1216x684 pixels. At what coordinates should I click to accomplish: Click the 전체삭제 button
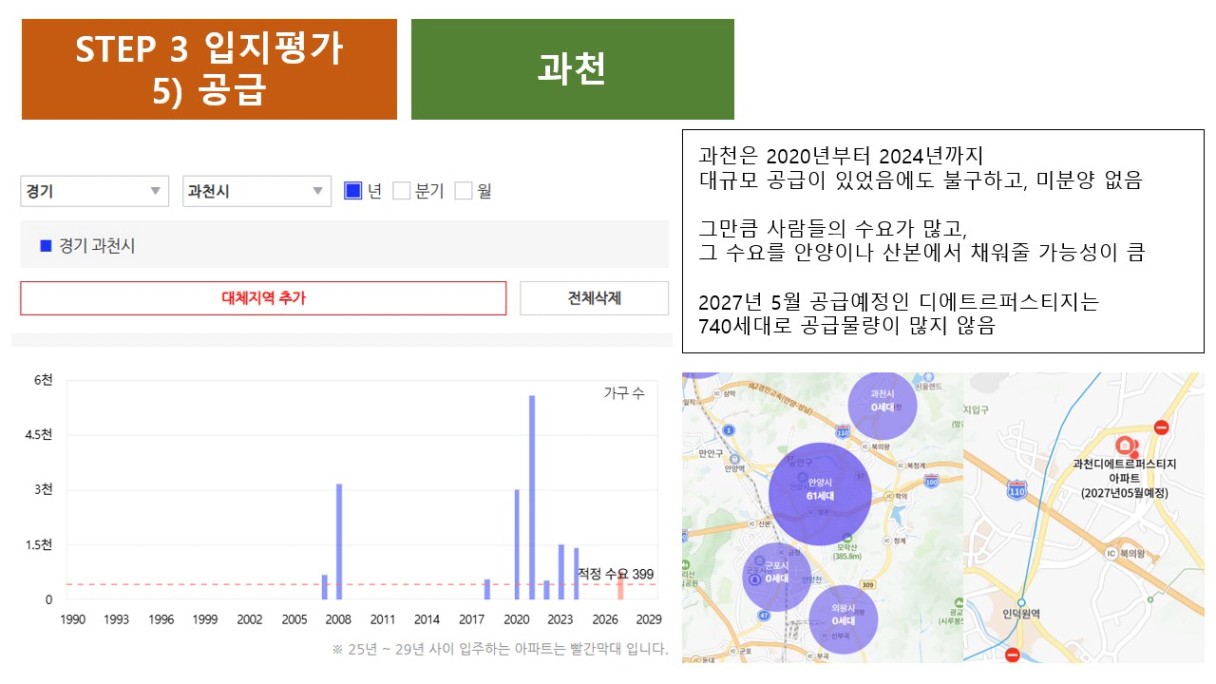tap(594, 298)
